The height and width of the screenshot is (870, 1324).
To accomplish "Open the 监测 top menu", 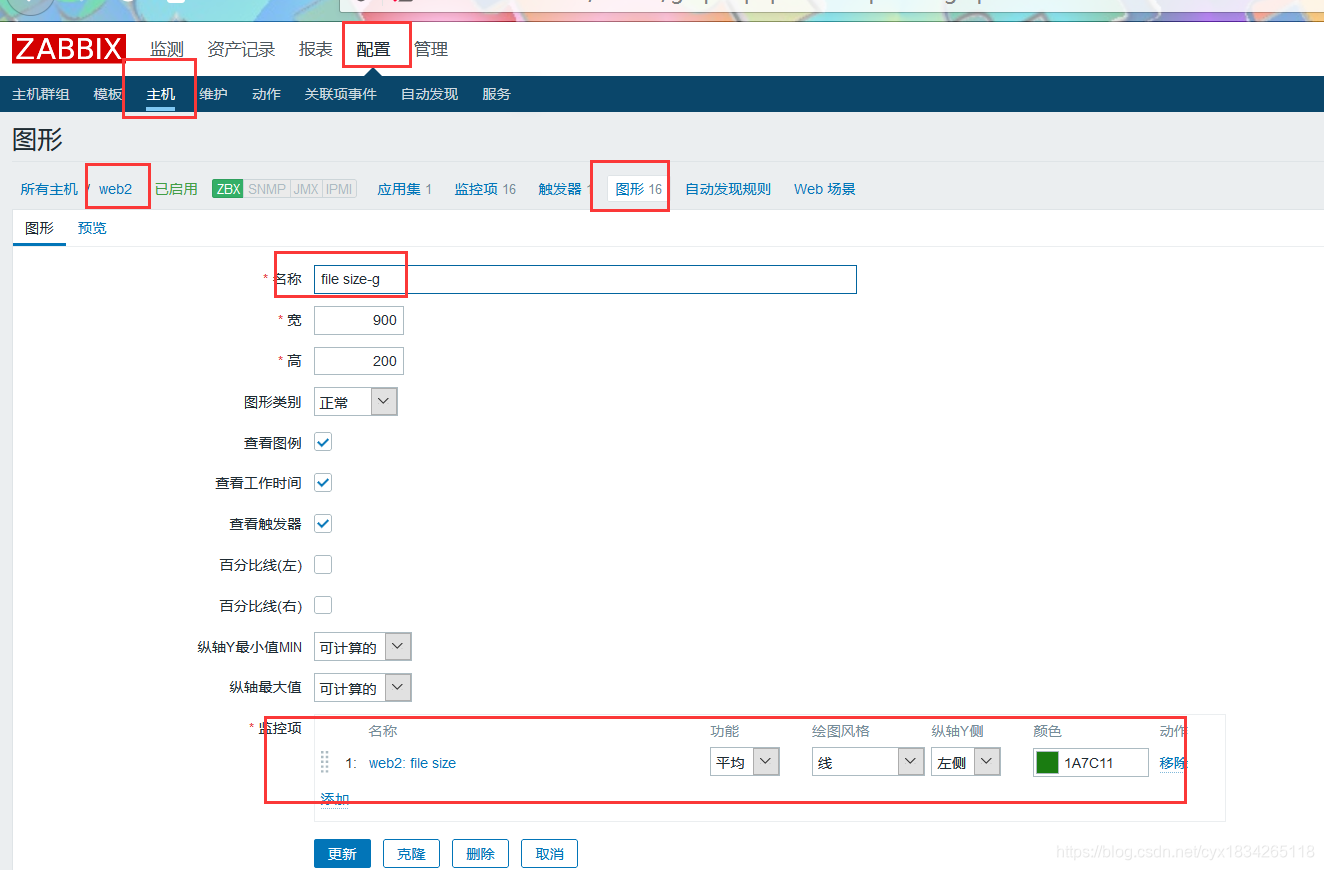I will [167, 49].
